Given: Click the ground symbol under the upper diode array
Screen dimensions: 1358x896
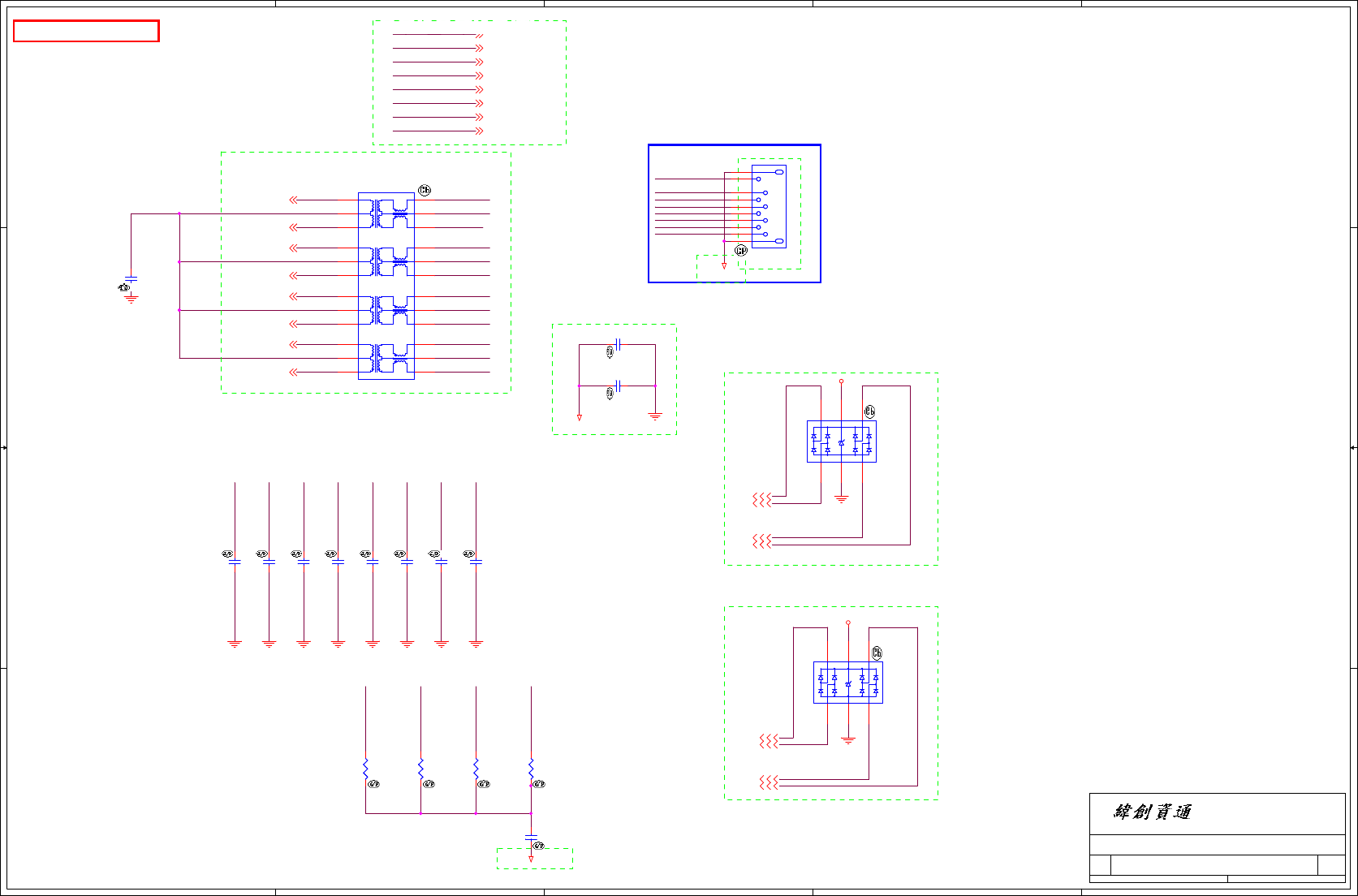Looking at the screenshot, I should (841, 499).
